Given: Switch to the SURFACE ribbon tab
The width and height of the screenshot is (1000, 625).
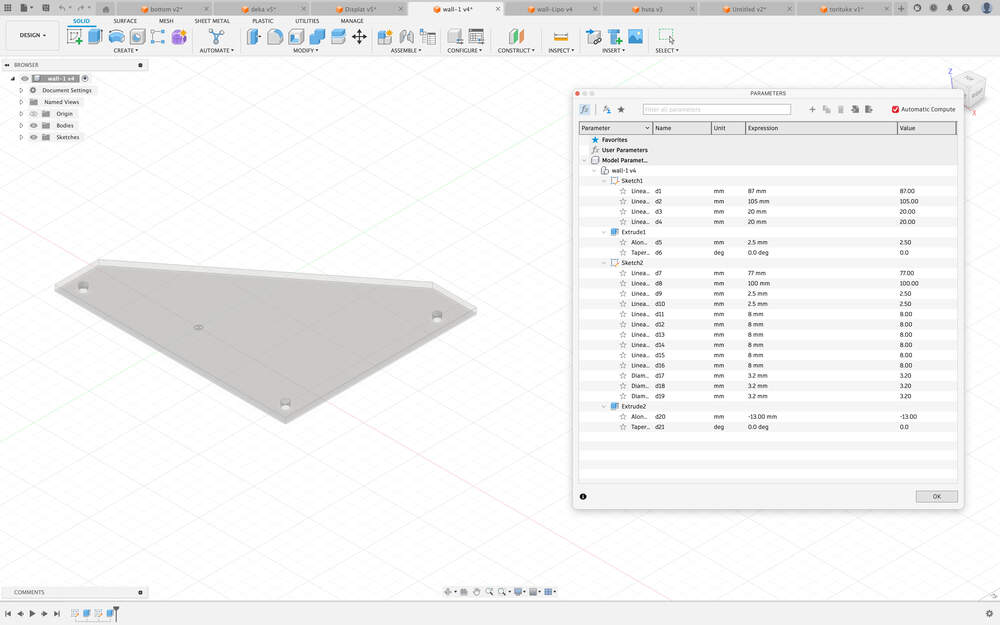Looking at the screenshot, I should click(125, 21).
